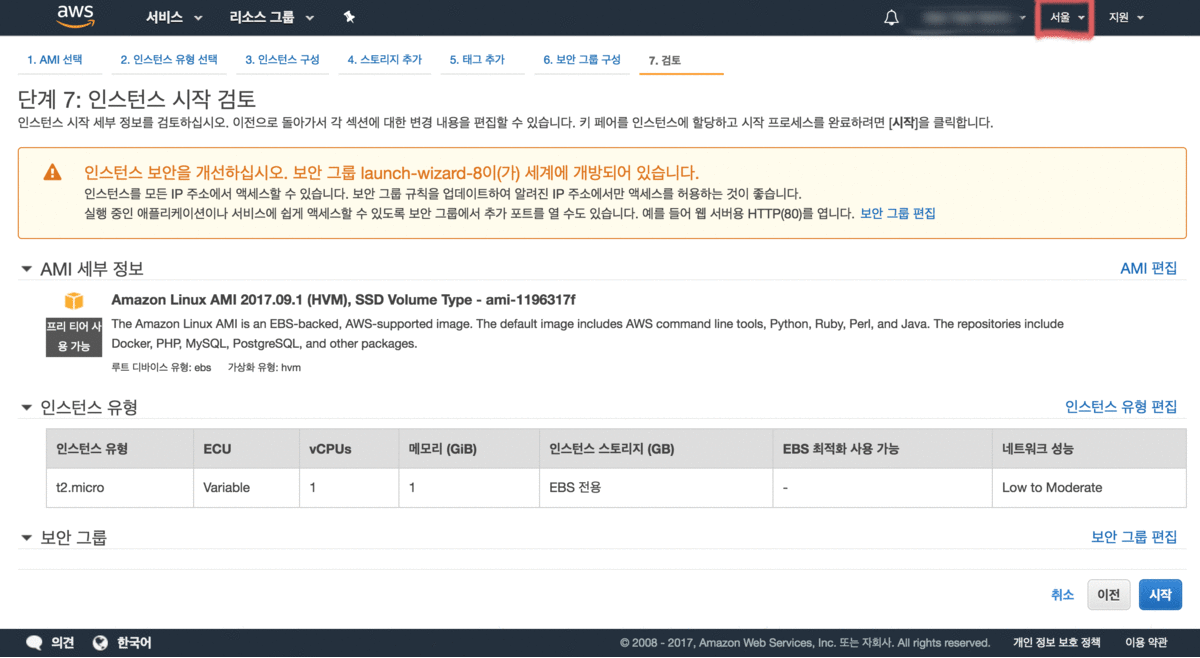Open the 서울 region selector
The width and height of the screenshot is (1200, 658).
pos(1066,17)
